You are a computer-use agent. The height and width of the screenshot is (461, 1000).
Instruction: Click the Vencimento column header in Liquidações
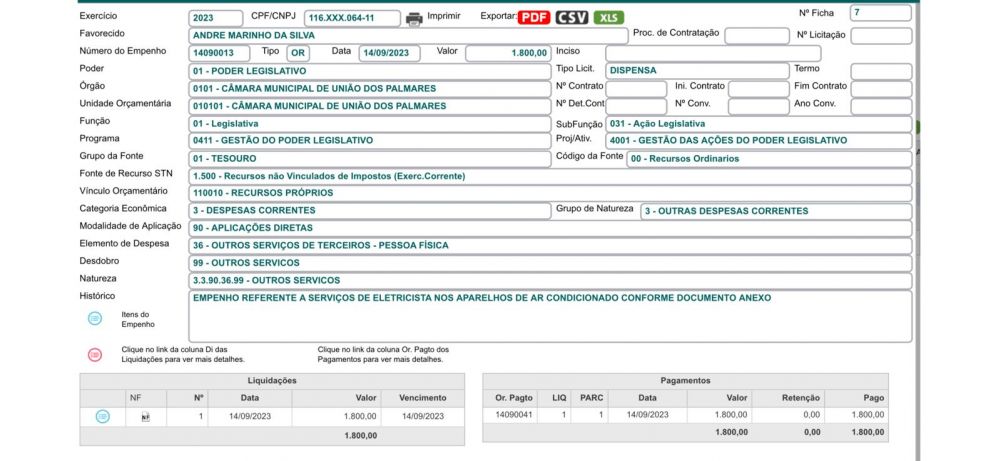click(x=423, y=398)
